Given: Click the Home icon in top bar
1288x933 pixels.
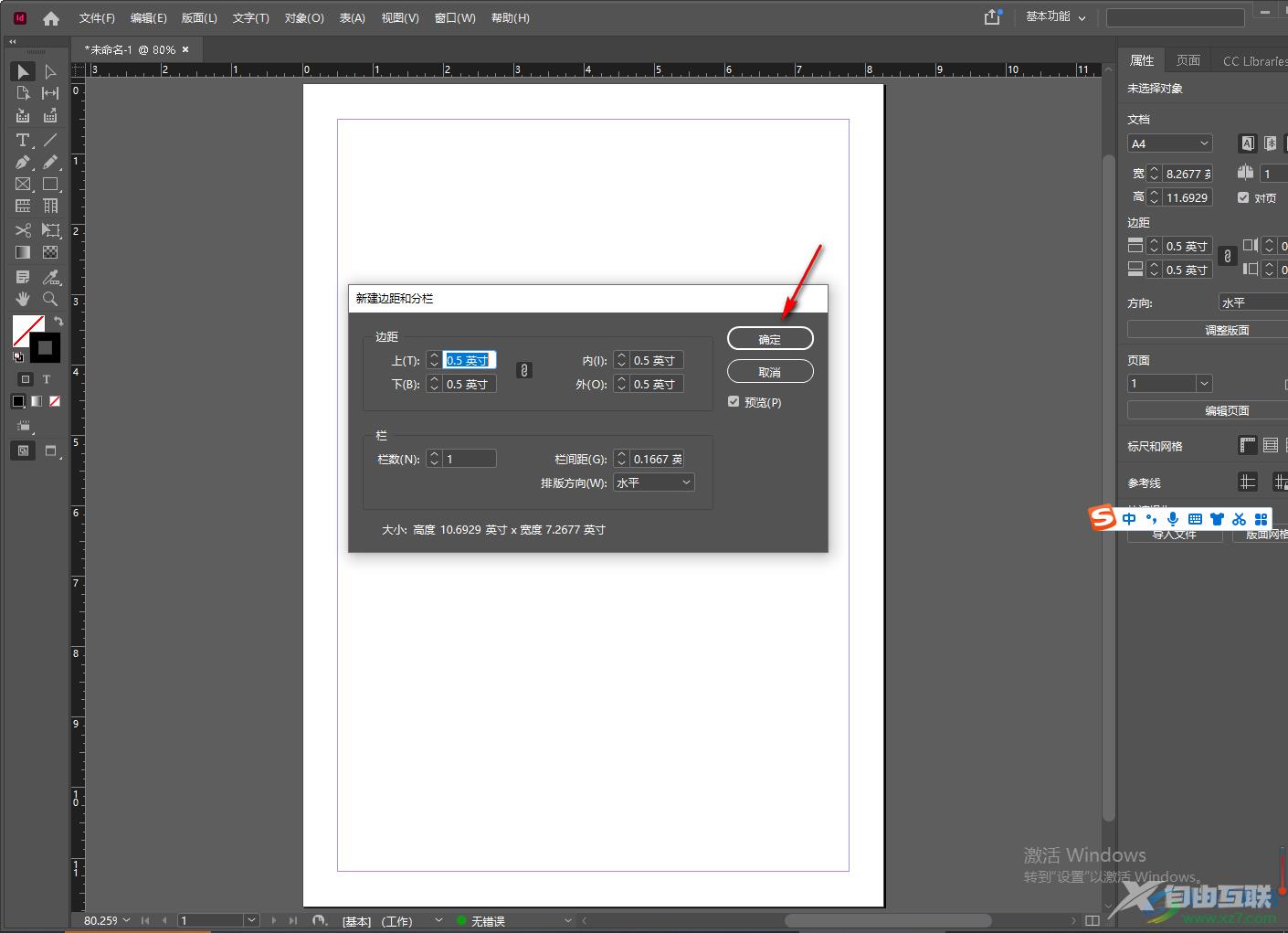Looking at the screenshot, I should click(x=51, y=18).
